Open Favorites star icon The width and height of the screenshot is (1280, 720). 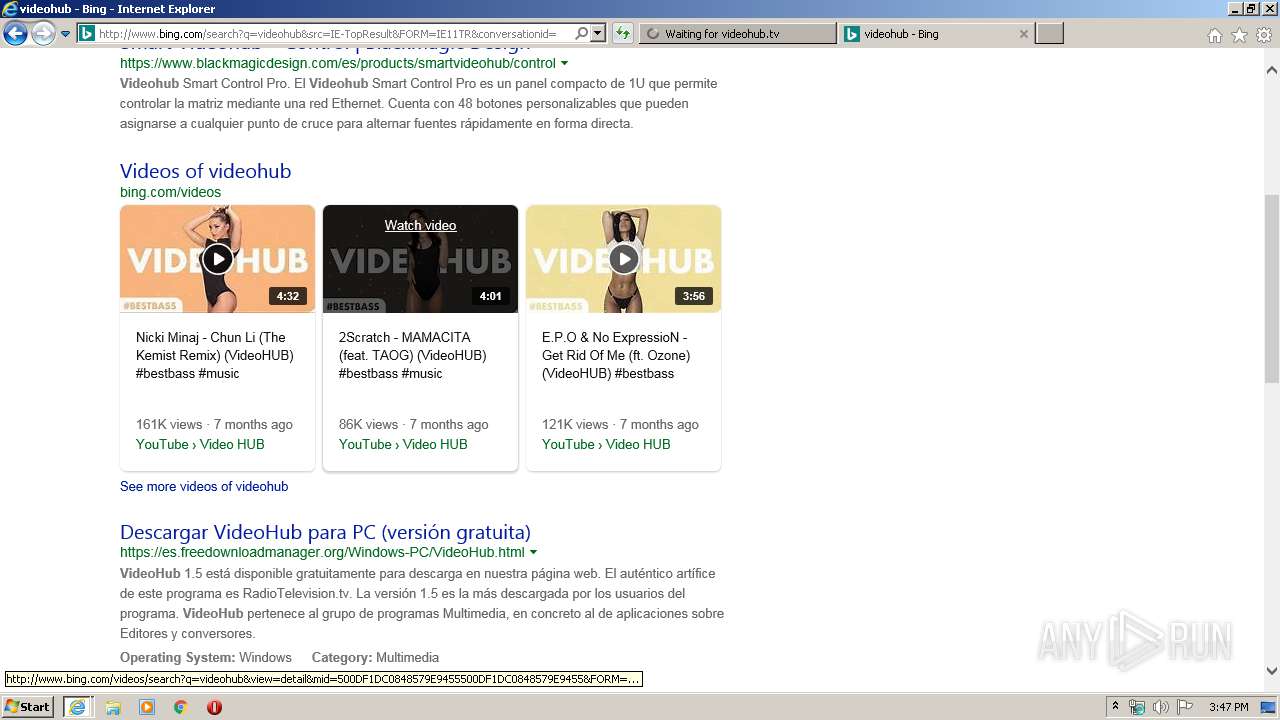(1239, 35)
